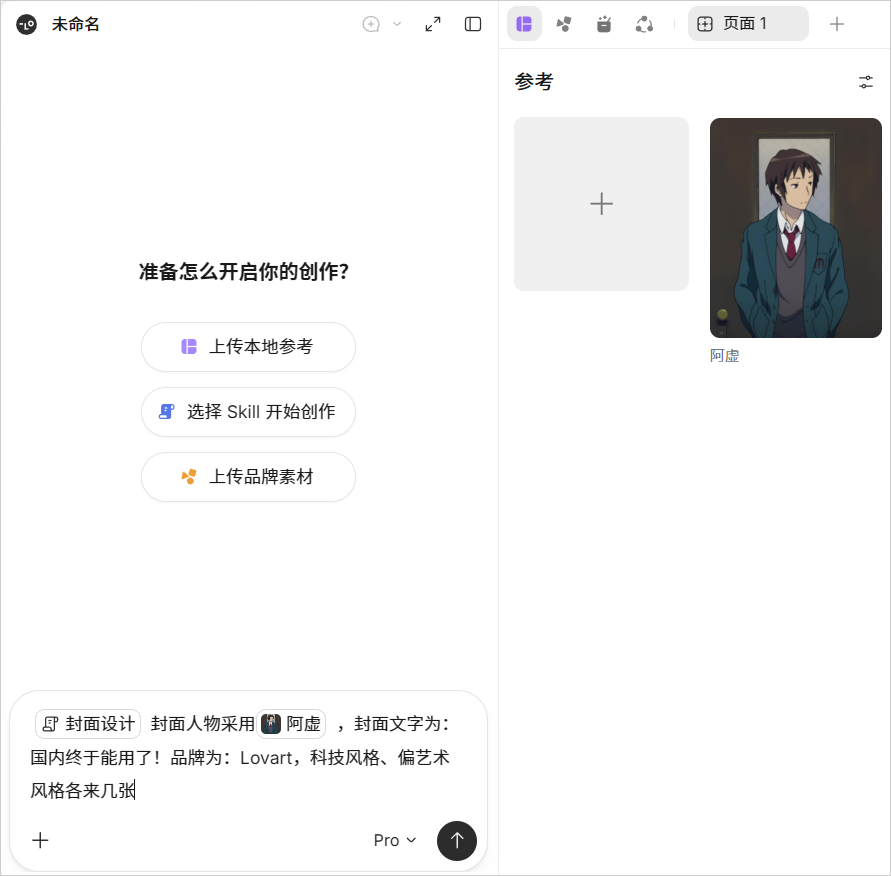Start a new chat with plus bubble icon
Viewport: 891px width, 876px height.
tap(371, 24)
